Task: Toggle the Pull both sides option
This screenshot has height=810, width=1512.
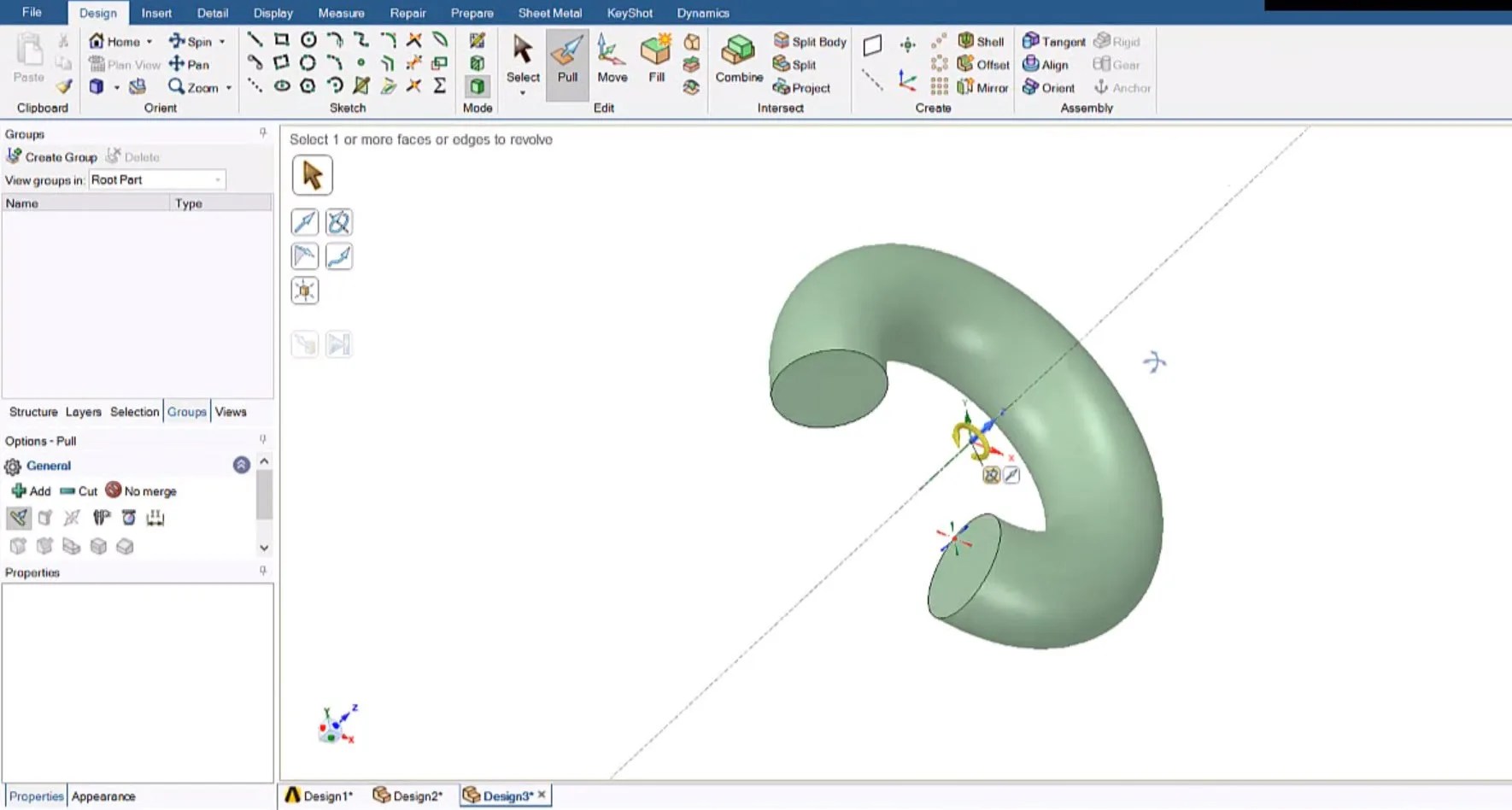Action: (x=72, y=518)
